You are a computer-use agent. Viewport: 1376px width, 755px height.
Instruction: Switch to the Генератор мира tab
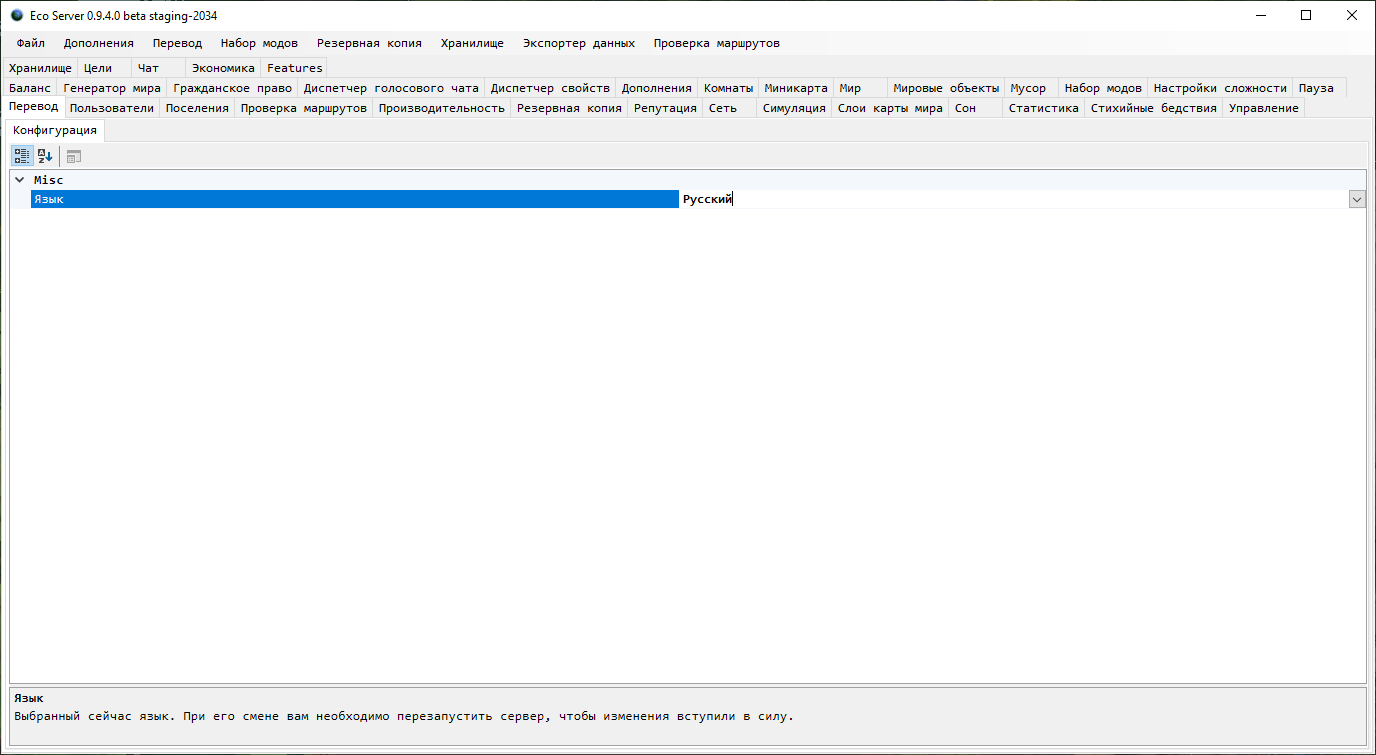click(x=112, y=88)
